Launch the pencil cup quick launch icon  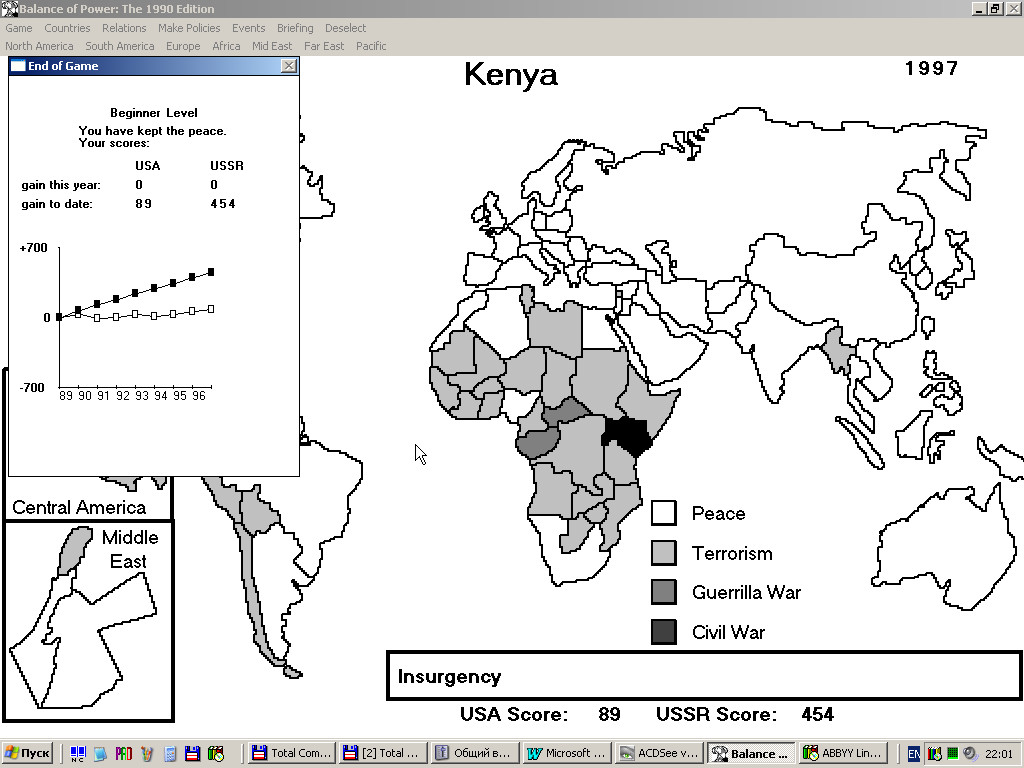147,754
